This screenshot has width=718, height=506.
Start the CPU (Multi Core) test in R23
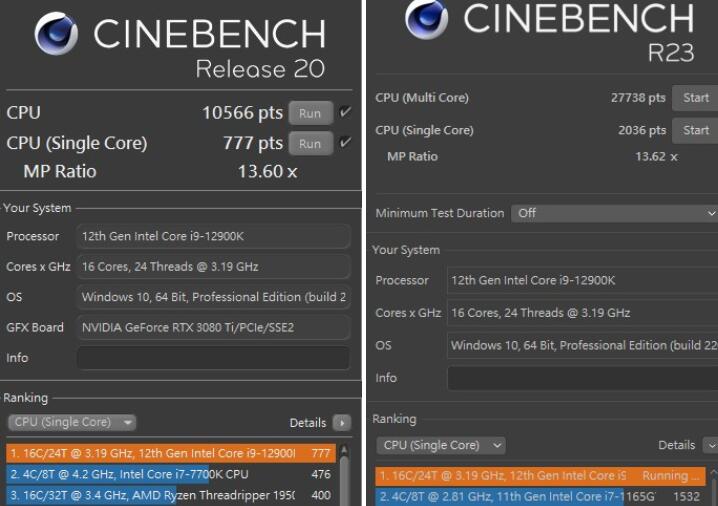point(695,98)
